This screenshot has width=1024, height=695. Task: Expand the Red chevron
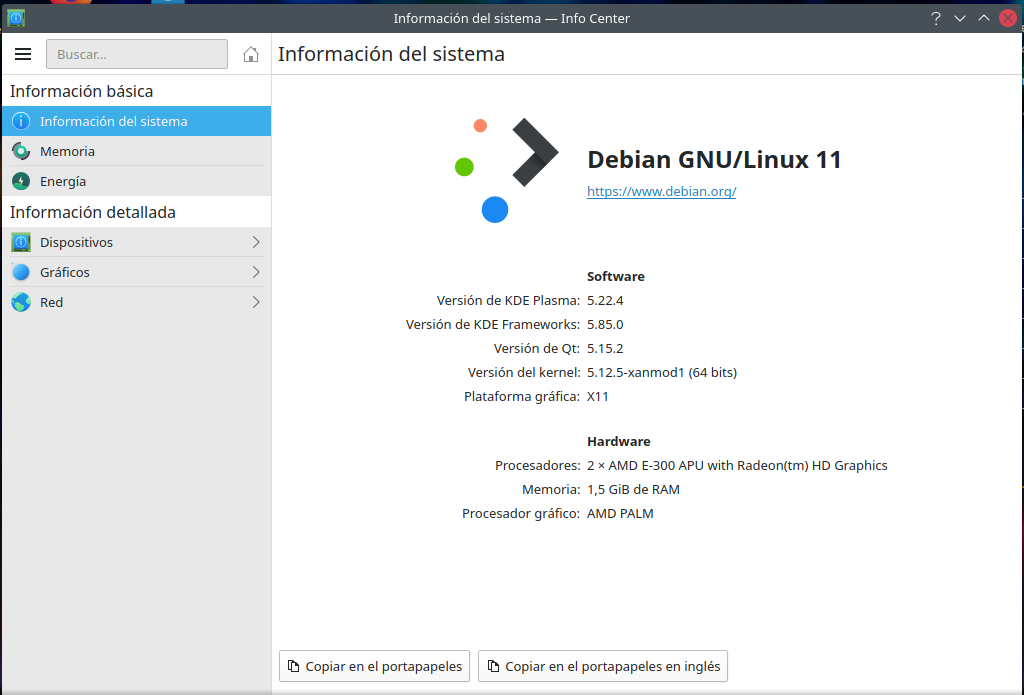(256, 302)
